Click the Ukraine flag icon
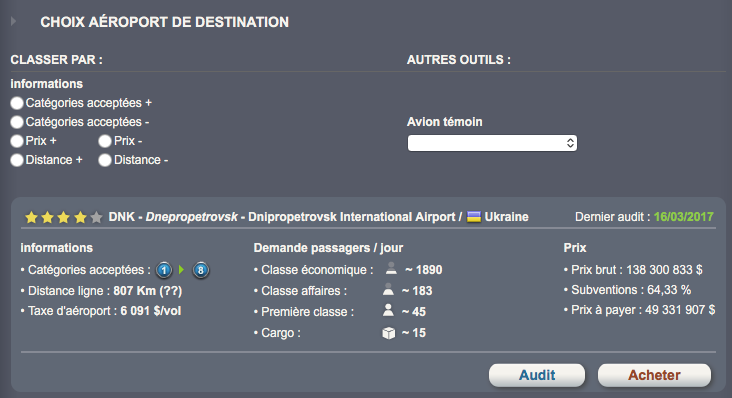The width and height of the screenshot is (732, 398). [474, 217]
